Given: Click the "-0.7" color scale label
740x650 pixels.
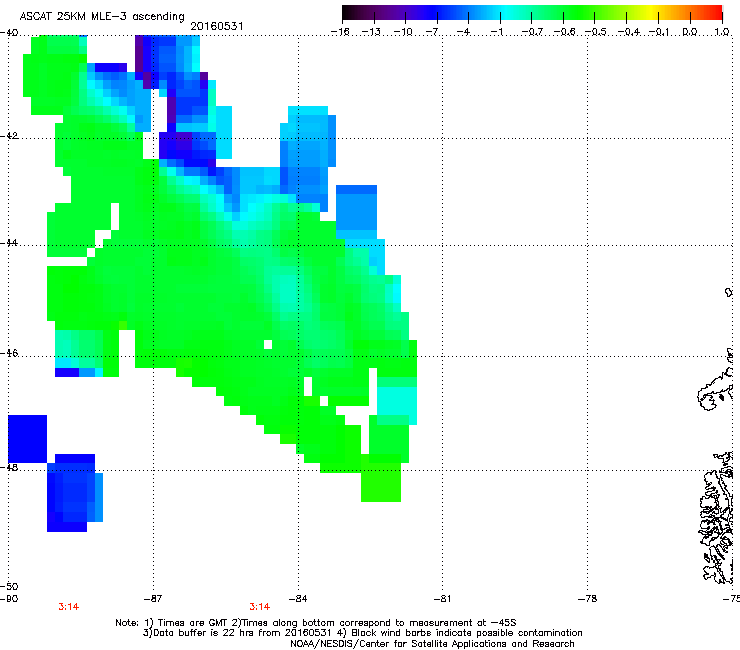Looking at the screenshot, I should pyautogui.click(x=531, y=32).
